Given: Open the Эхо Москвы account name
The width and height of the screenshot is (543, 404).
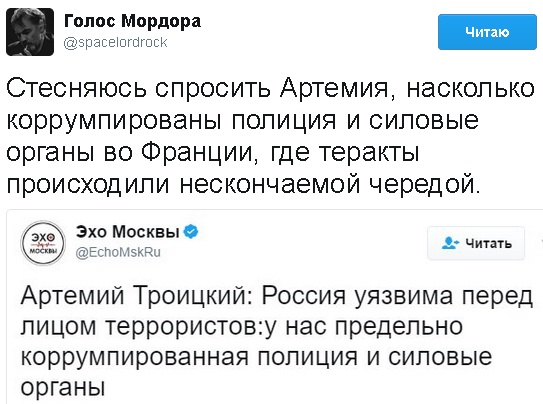Looking at the screenshot, I should 127,232.
